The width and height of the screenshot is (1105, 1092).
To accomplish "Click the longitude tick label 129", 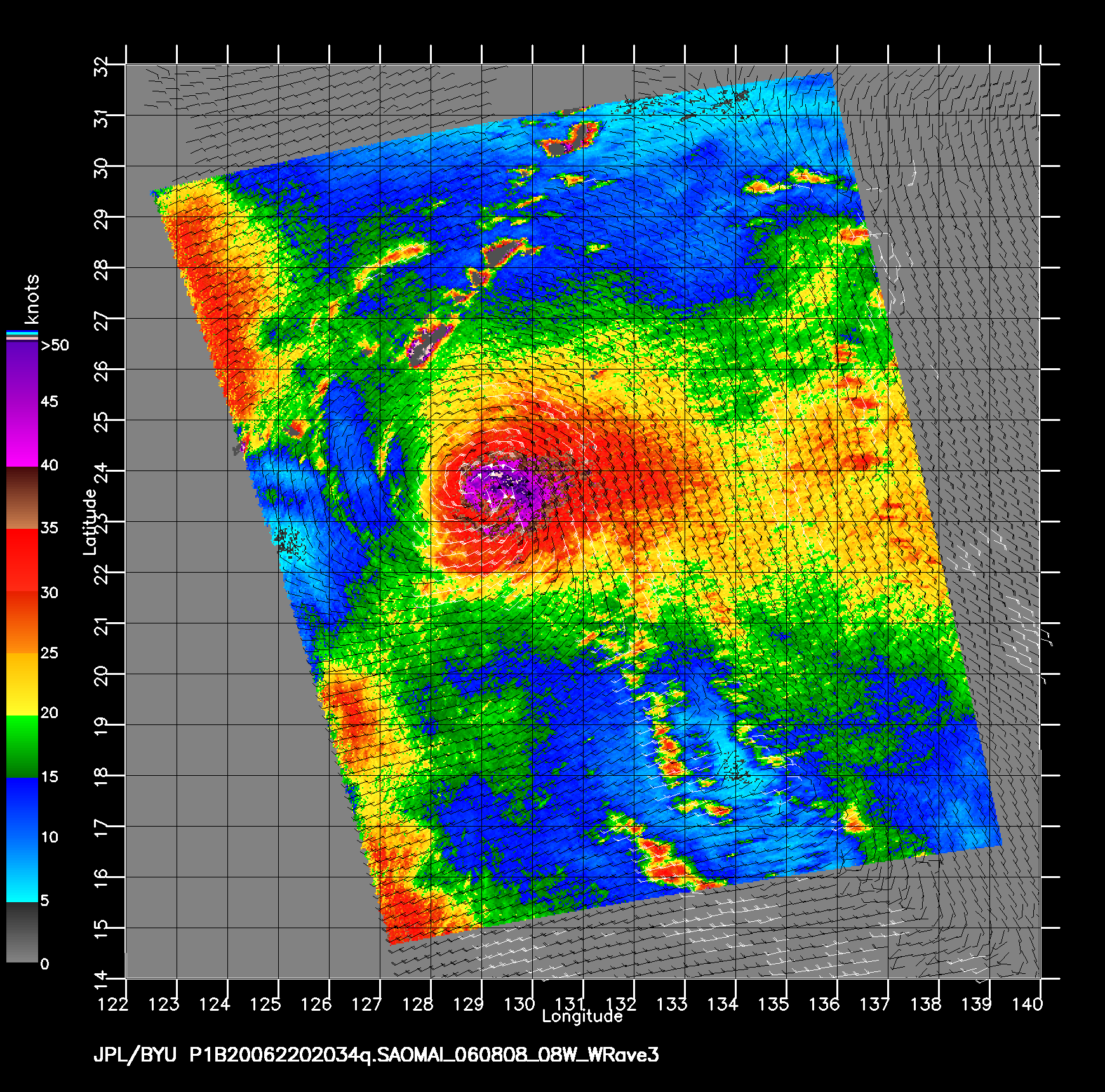I will [469, 1004].
